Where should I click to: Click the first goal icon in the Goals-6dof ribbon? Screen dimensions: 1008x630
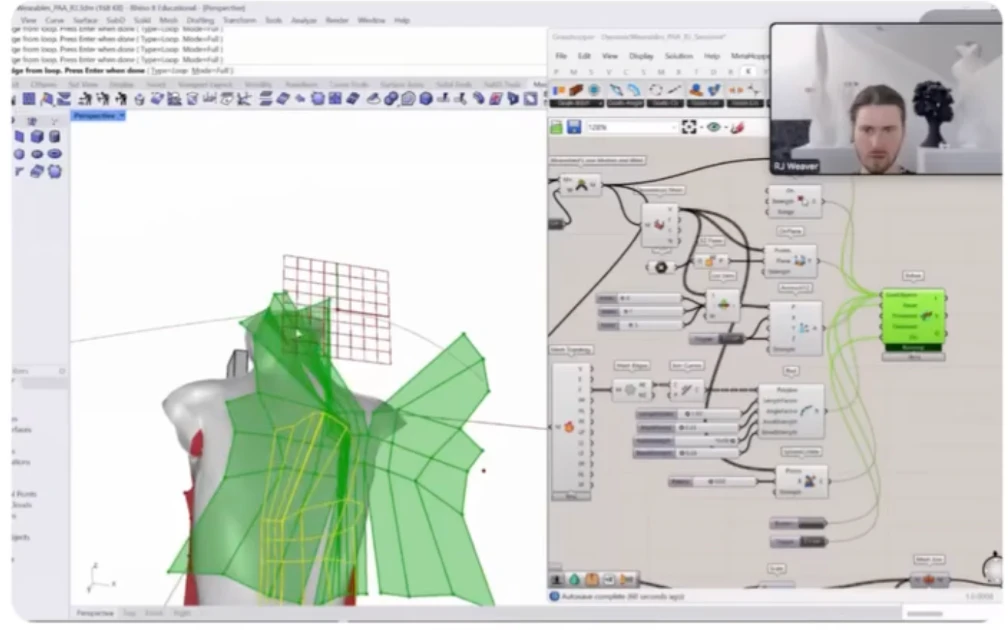pyautogui.click(x=558, y=91)
